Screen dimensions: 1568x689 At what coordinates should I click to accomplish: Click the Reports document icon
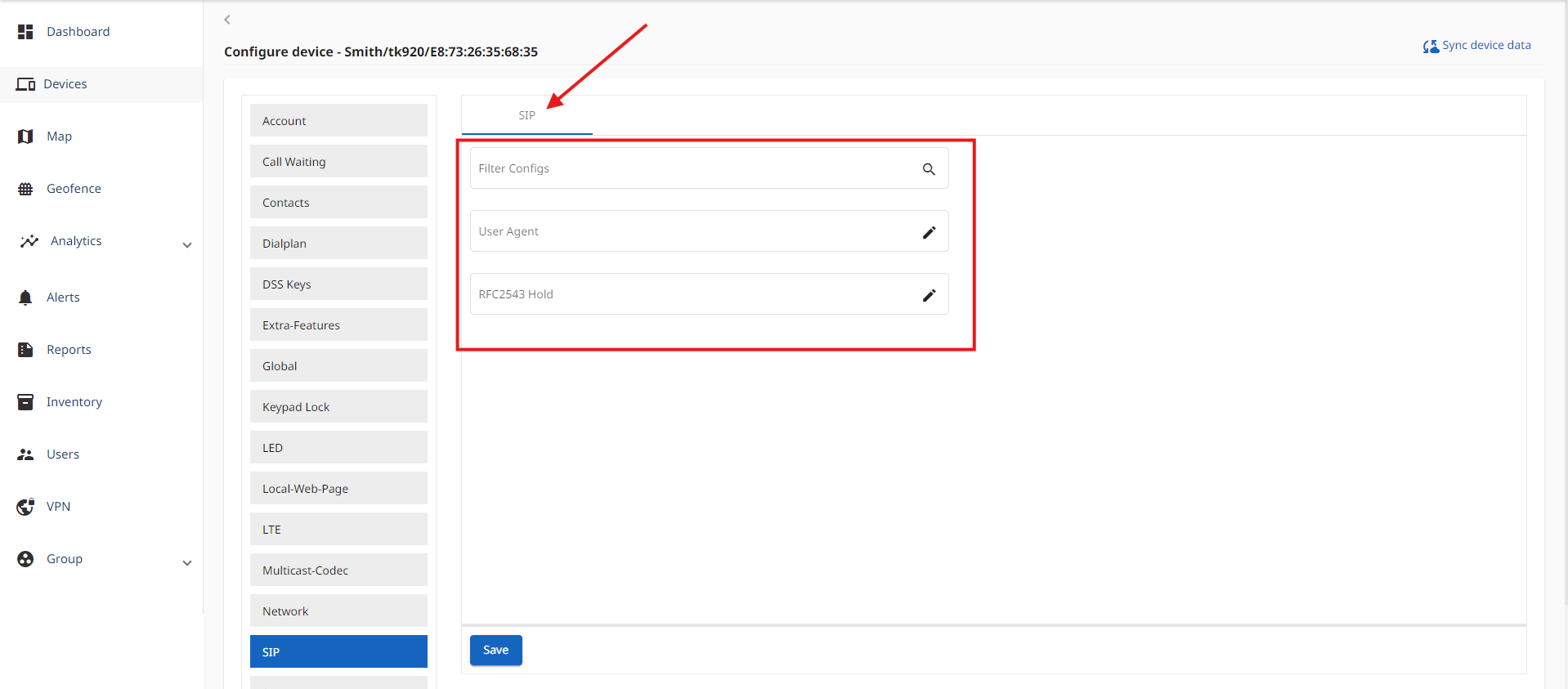click(x=25, y=350)
